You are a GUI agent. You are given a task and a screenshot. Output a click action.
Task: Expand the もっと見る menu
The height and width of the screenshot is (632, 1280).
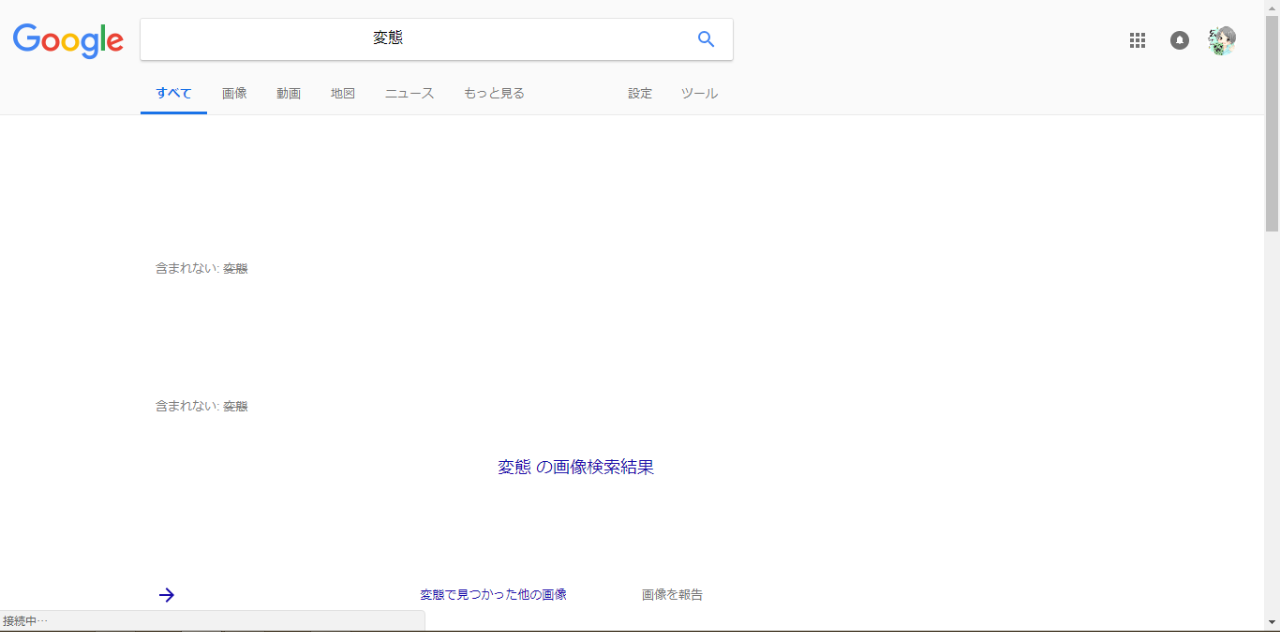494,93
